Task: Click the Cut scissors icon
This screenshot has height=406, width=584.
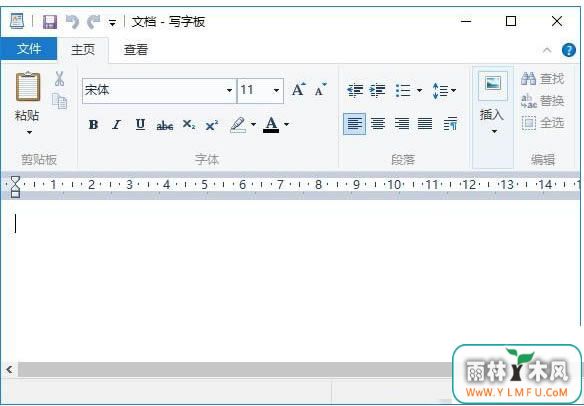Action: tap(59, 79)
